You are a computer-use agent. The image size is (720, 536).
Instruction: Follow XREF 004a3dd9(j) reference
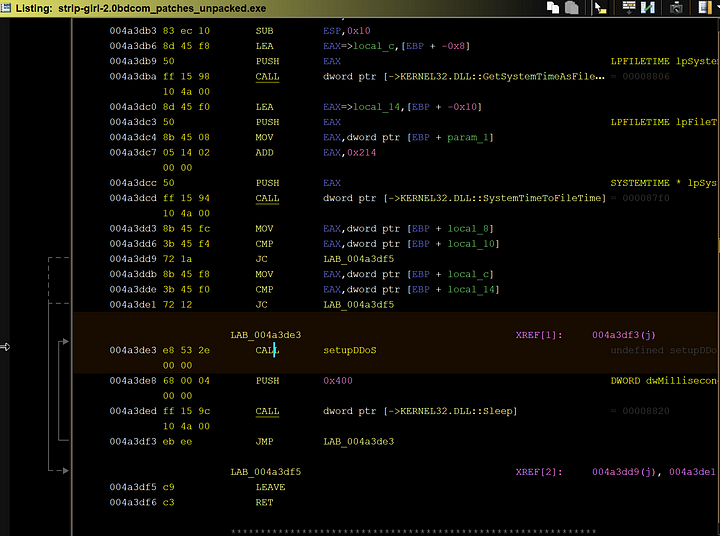pos(624,472)
